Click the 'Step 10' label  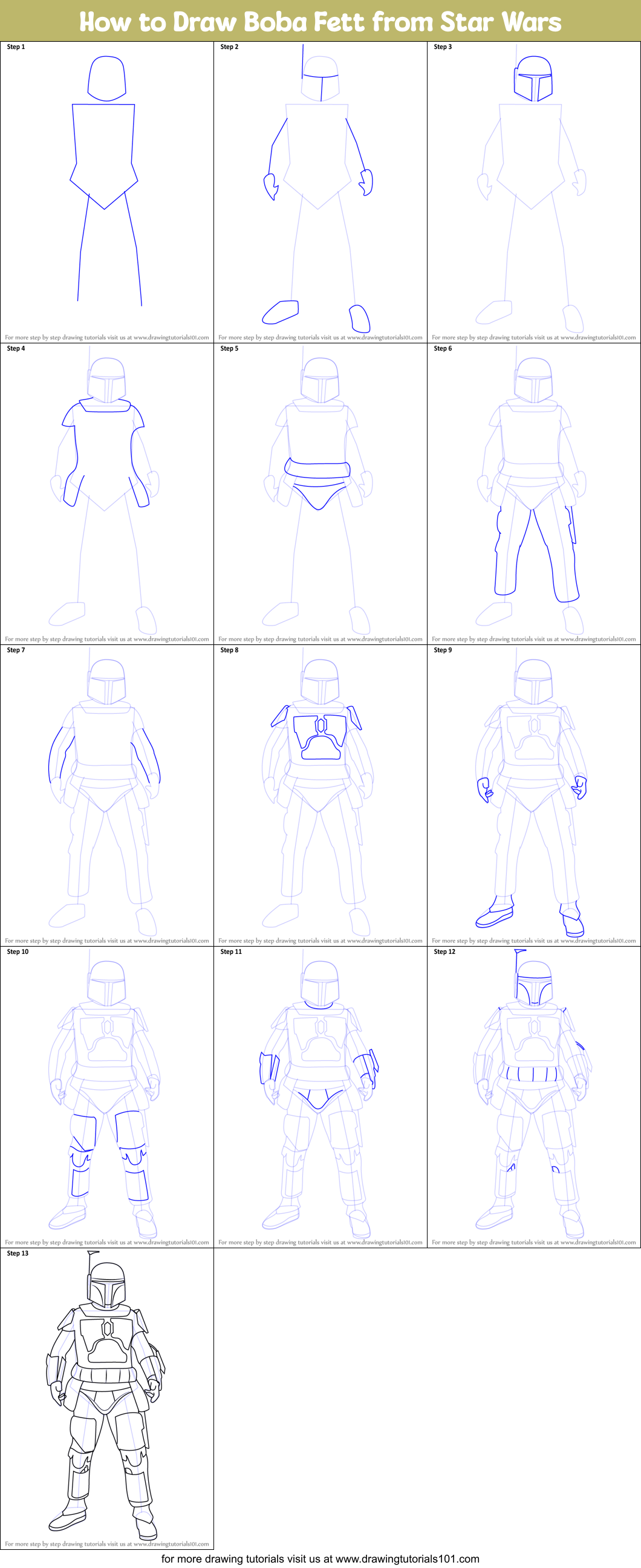(18, 951)
